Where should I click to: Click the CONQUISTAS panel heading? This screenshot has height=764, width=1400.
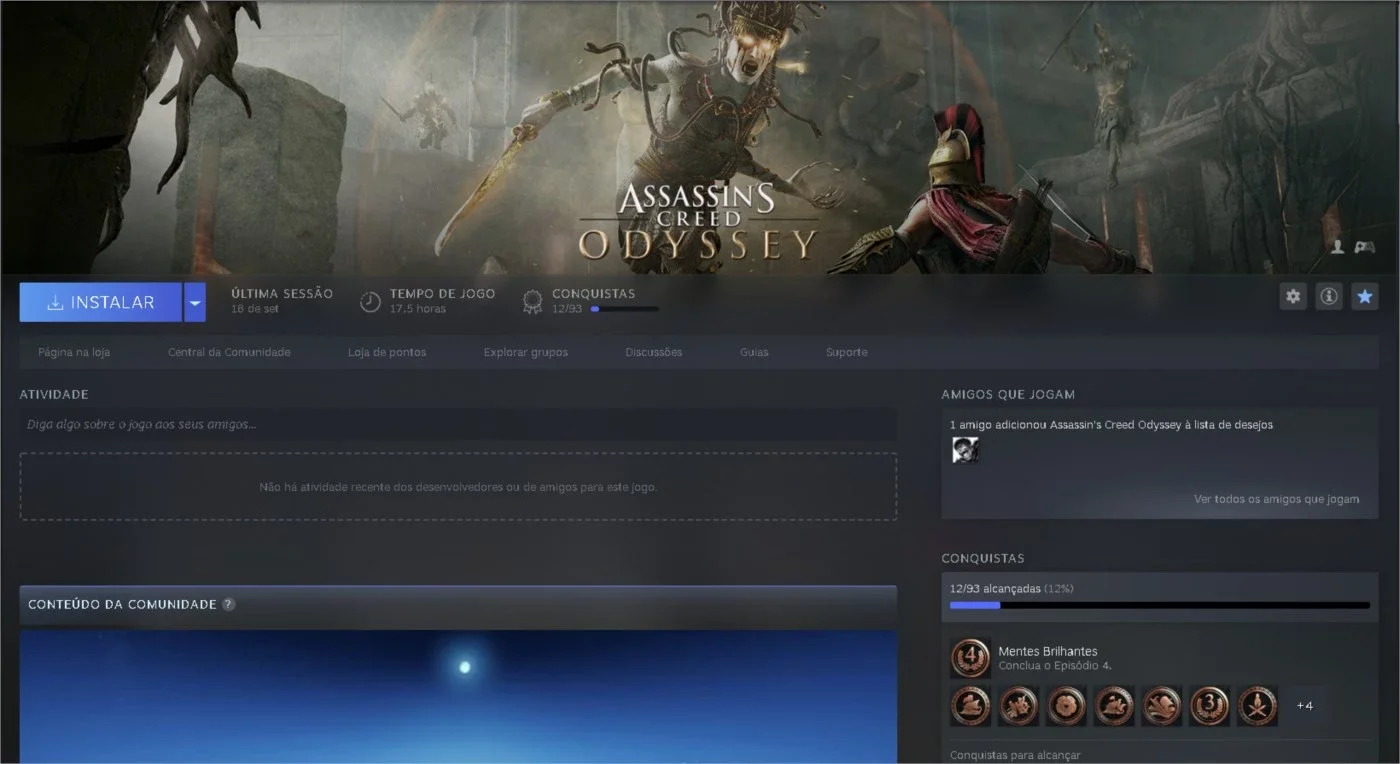(983, 558)
